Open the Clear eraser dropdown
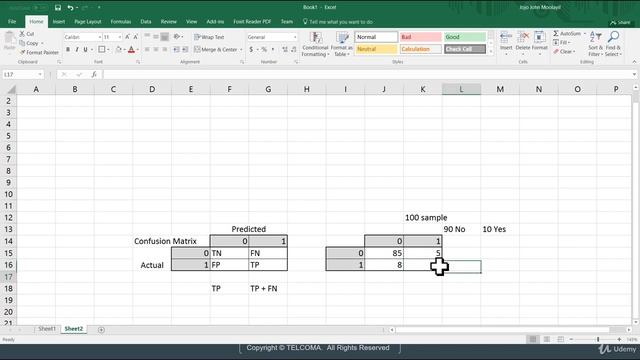Viewport: 640px width, 360px height. click(564, 51)
